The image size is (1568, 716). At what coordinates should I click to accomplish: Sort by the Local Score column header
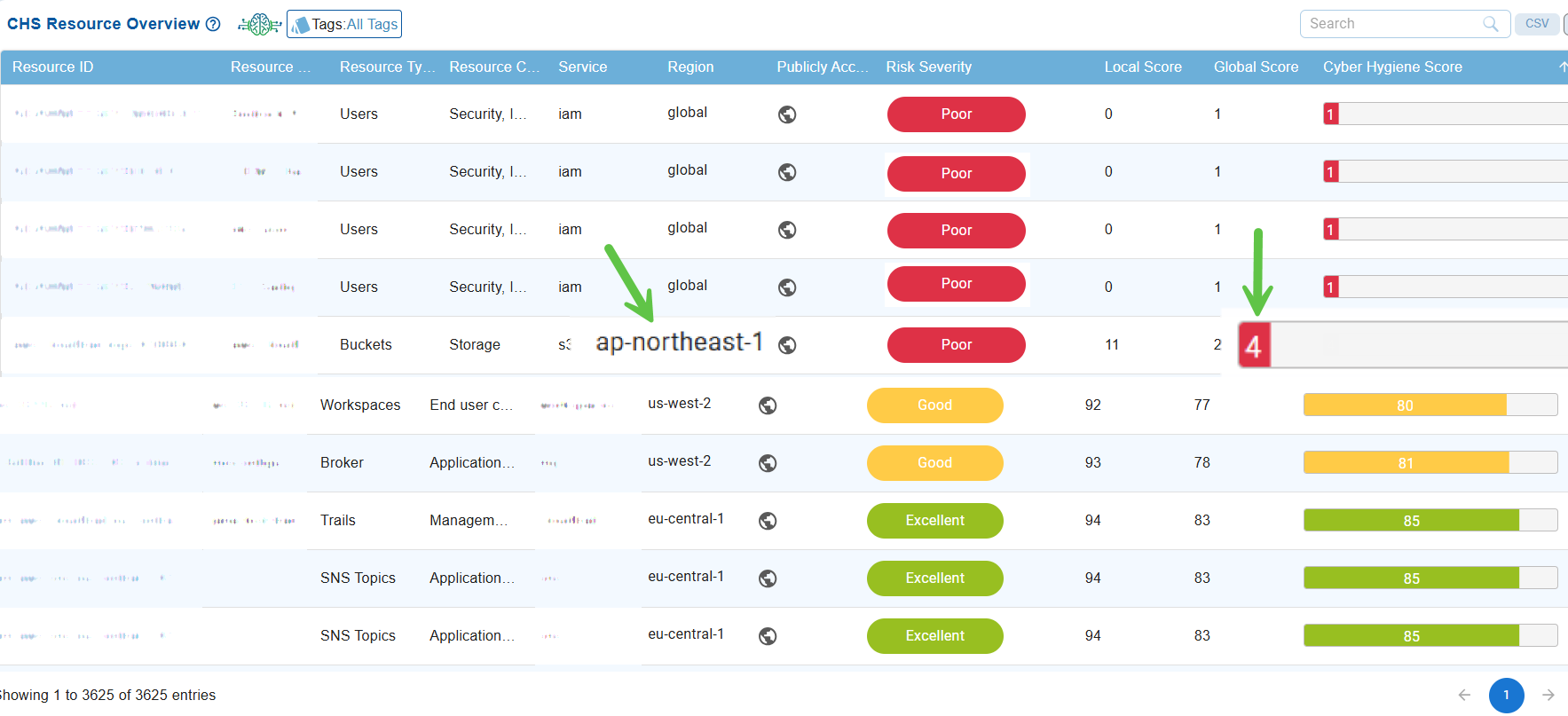click(x=1142, y=67)
